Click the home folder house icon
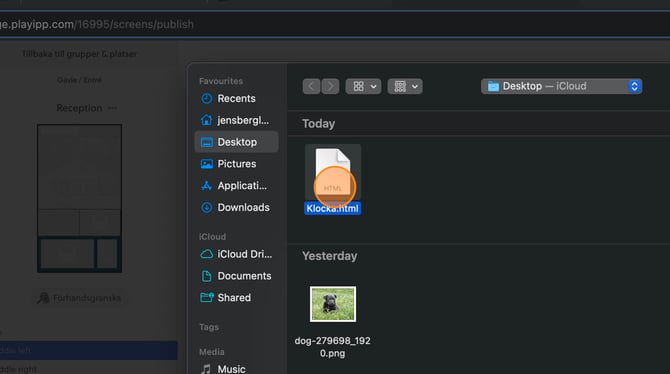 coord(206,120)
